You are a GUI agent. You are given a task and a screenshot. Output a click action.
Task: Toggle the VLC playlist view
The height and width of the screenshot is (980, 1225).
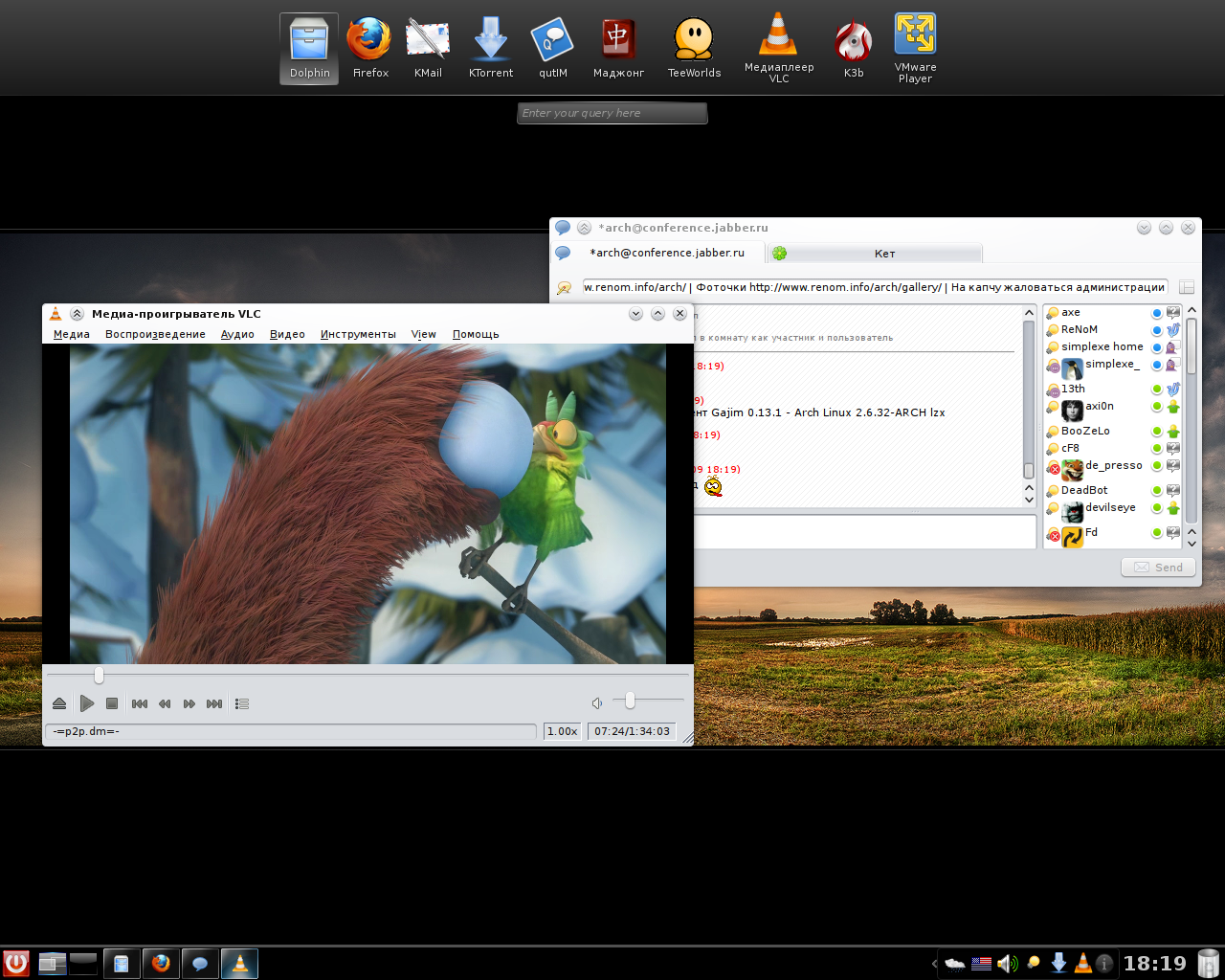(242, 703)
